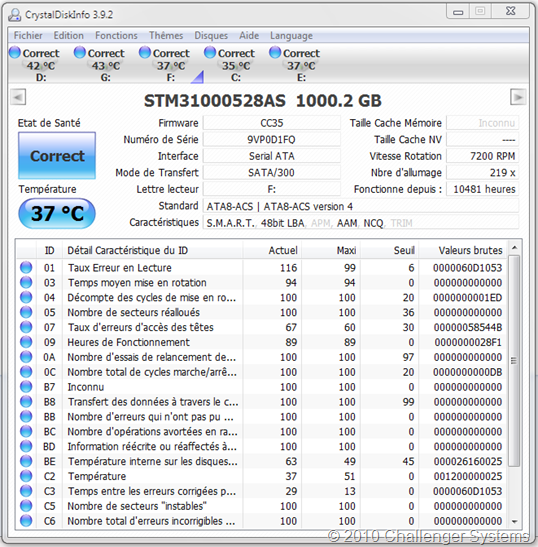The height and width of the screenshot is (547, 538).
Task: Select disk F: at 37 °C
Action: point(165,65)
